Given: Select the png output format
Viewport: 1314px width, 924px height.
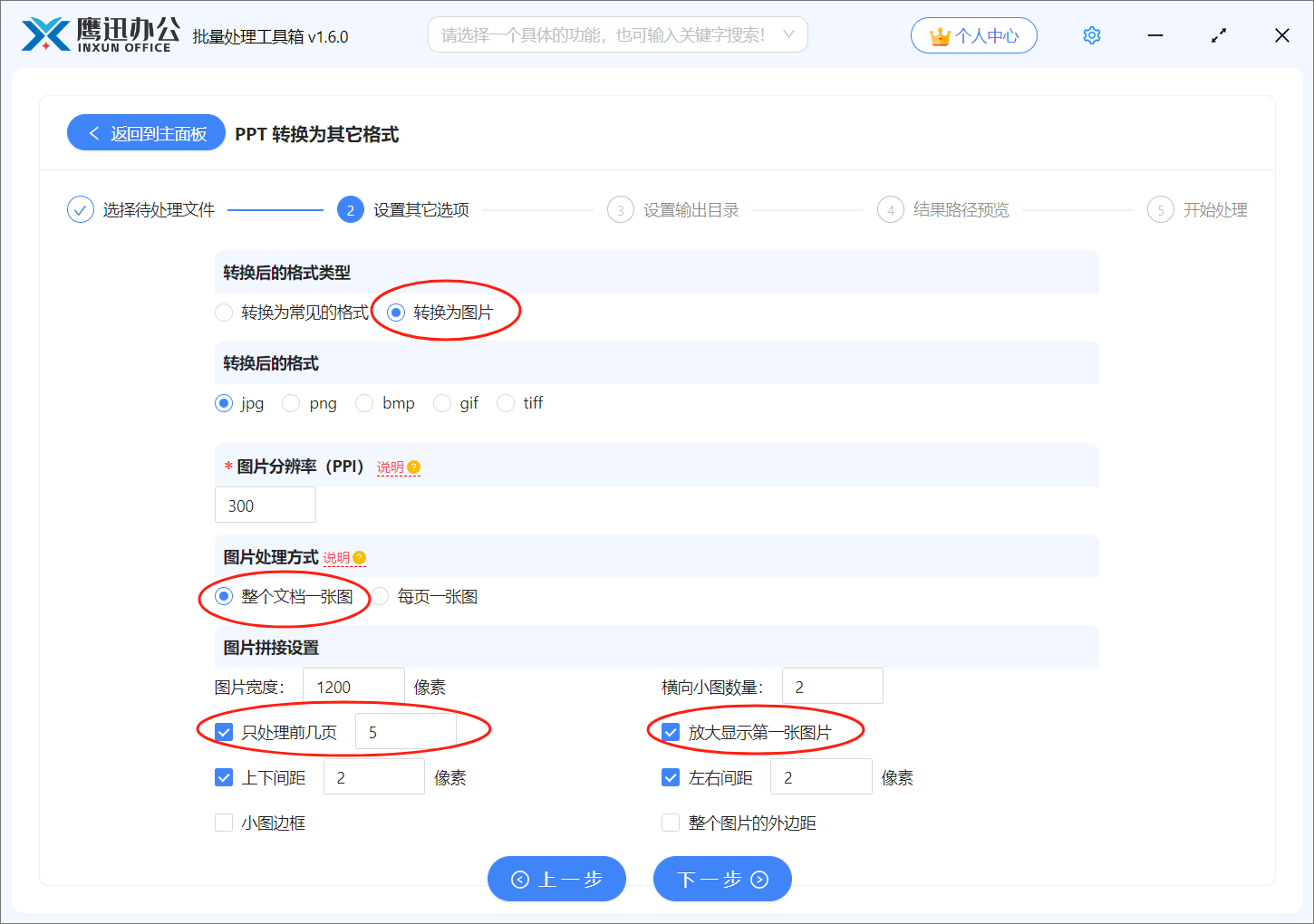Looking at the screenshot, I should click(290, 402).
